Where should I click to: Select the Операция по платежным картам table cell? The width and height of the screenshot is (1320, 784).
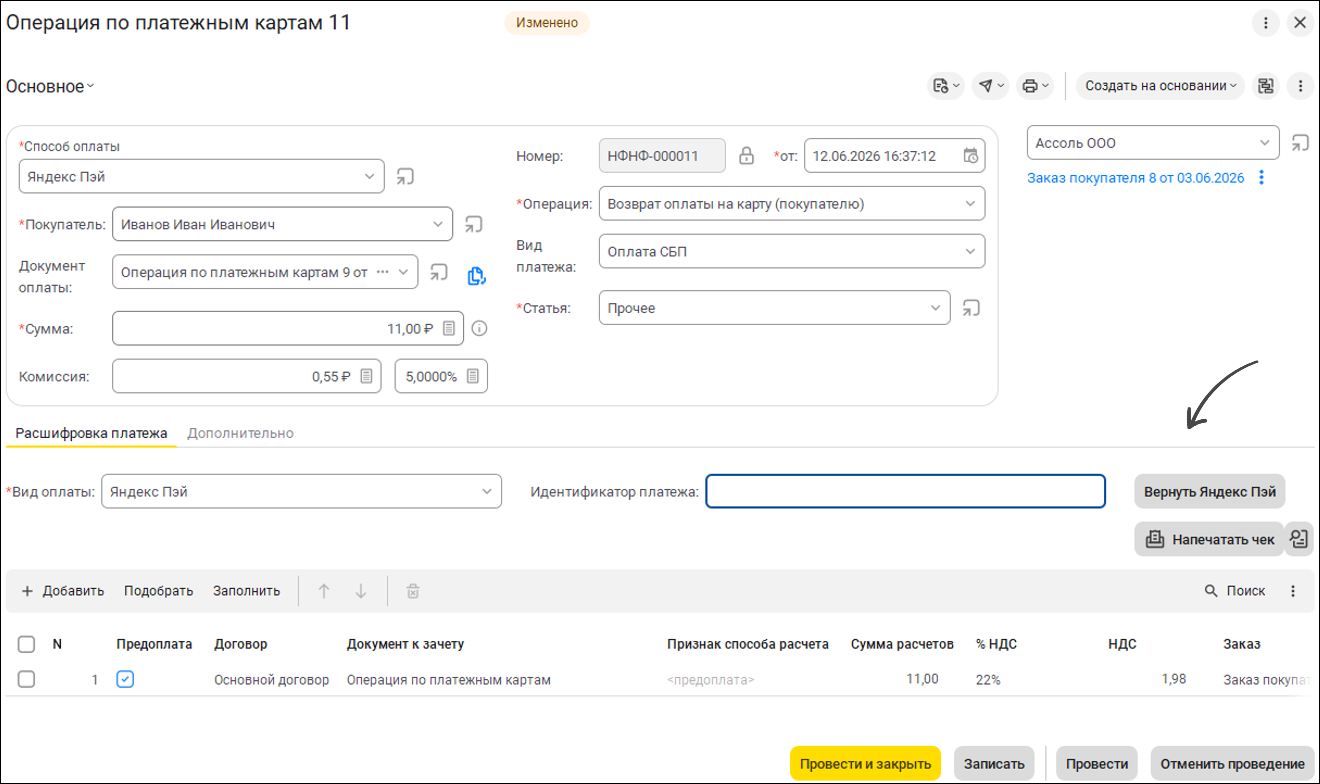pyautogui.click(x=449, y=680)
